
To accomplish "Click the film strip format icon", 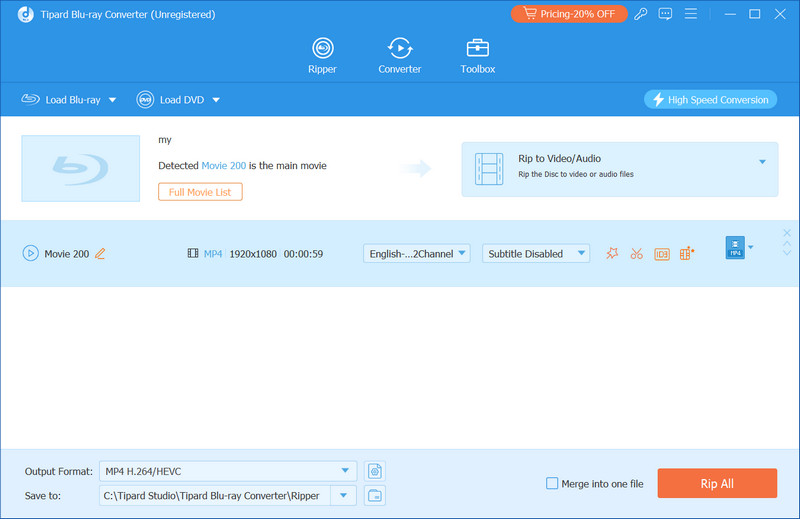I will click(193, 253).
